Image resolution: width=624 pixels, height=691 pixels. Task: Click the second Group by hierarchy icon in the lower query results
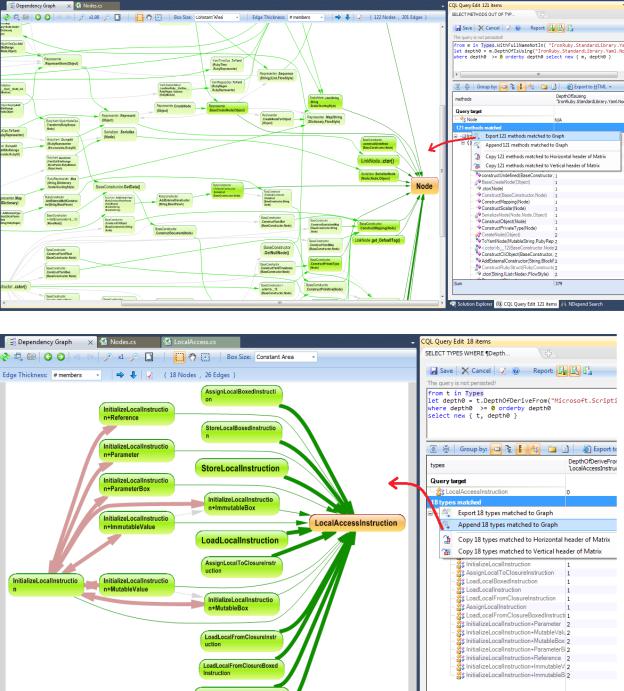(508, 449)
